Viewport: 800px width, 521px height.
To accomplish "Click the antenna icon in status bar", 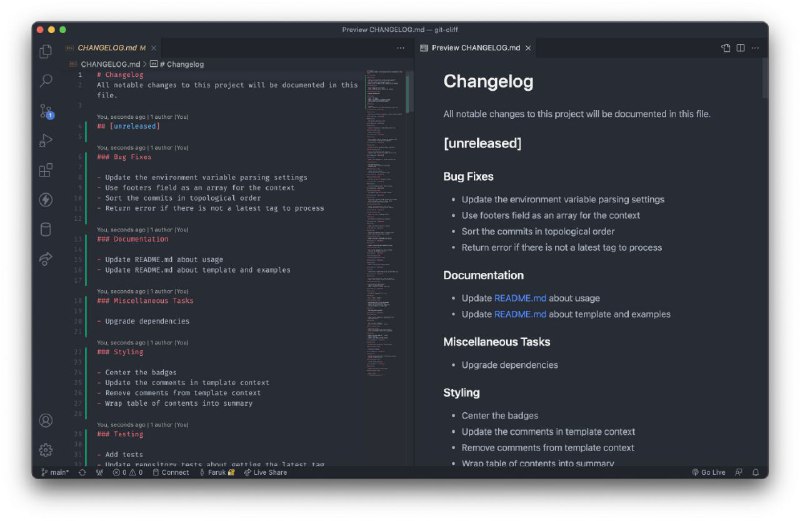I will (99, 473).
